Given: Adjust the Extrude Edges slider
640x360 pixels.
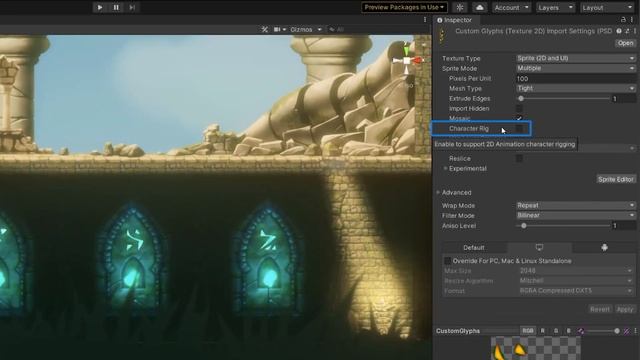Looking at the screenshot, I should (563, 98).
